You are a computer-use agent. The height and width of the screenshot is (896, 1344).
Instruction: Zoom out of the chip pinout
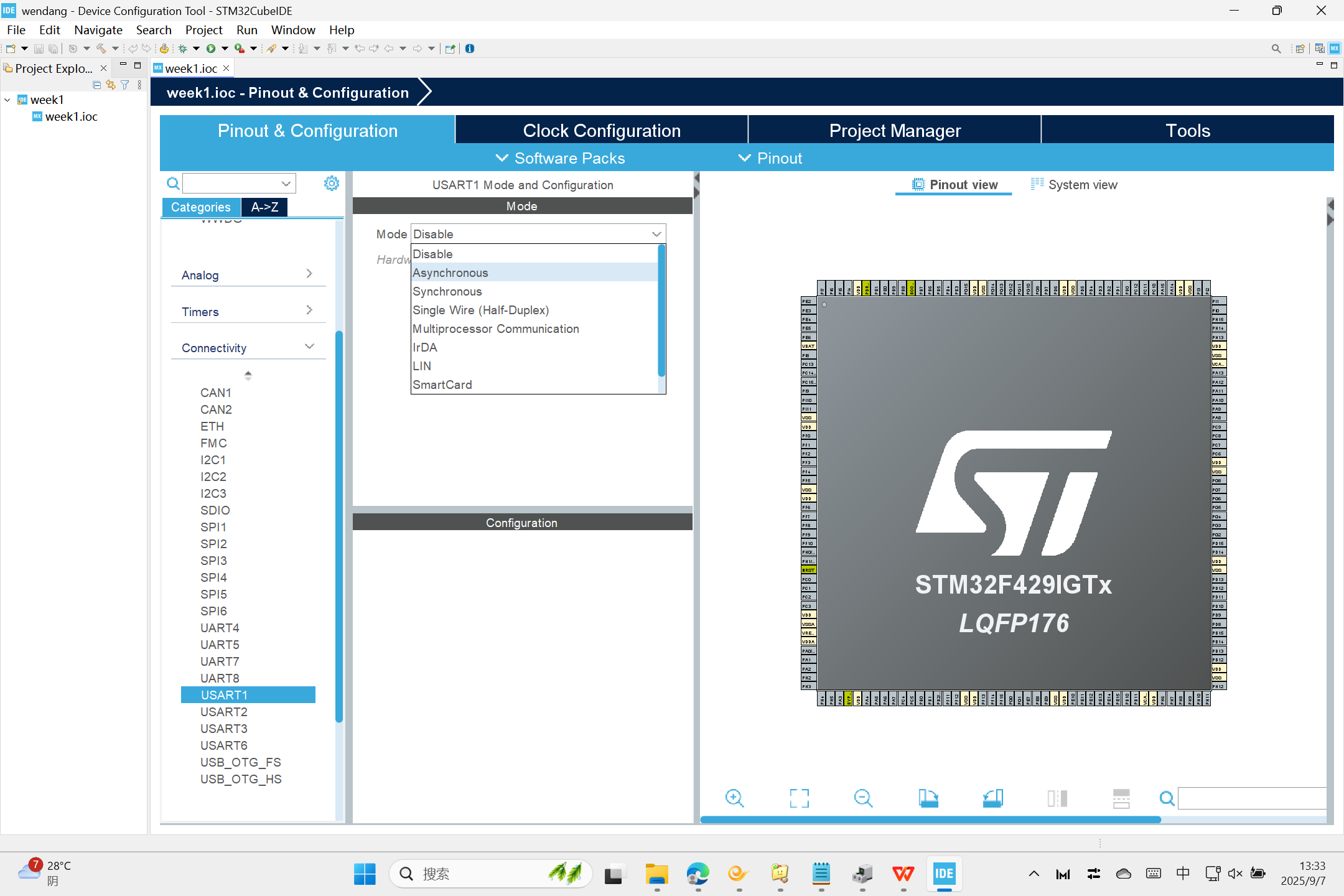coord(863,798)
